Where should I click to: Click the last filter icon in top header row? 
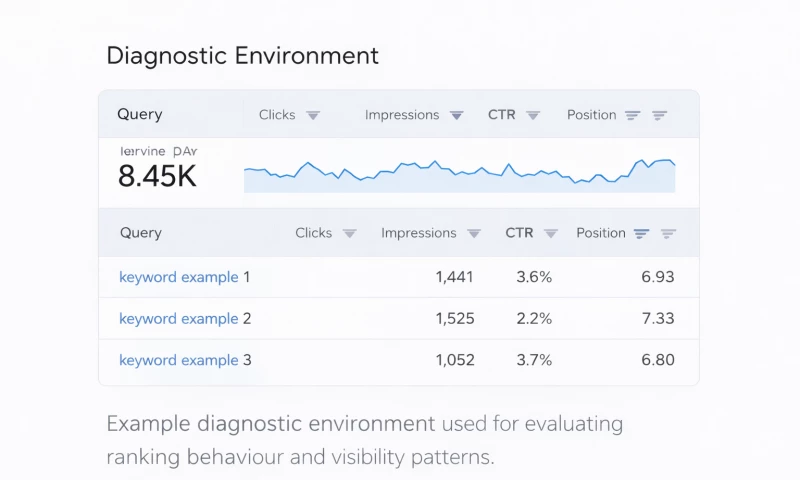(x=659, y=115)
